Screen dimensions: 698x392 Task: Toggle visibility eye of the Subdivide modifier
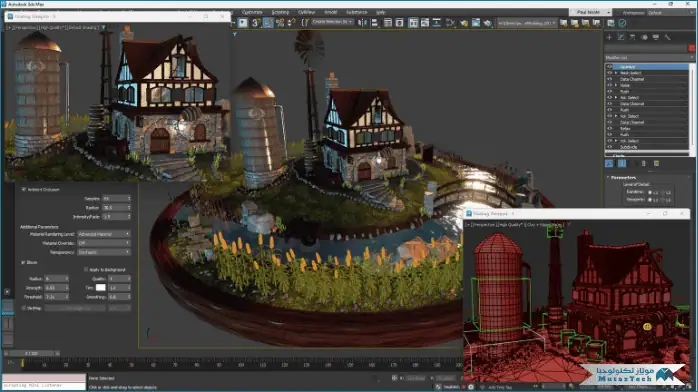tap(609, 147)
